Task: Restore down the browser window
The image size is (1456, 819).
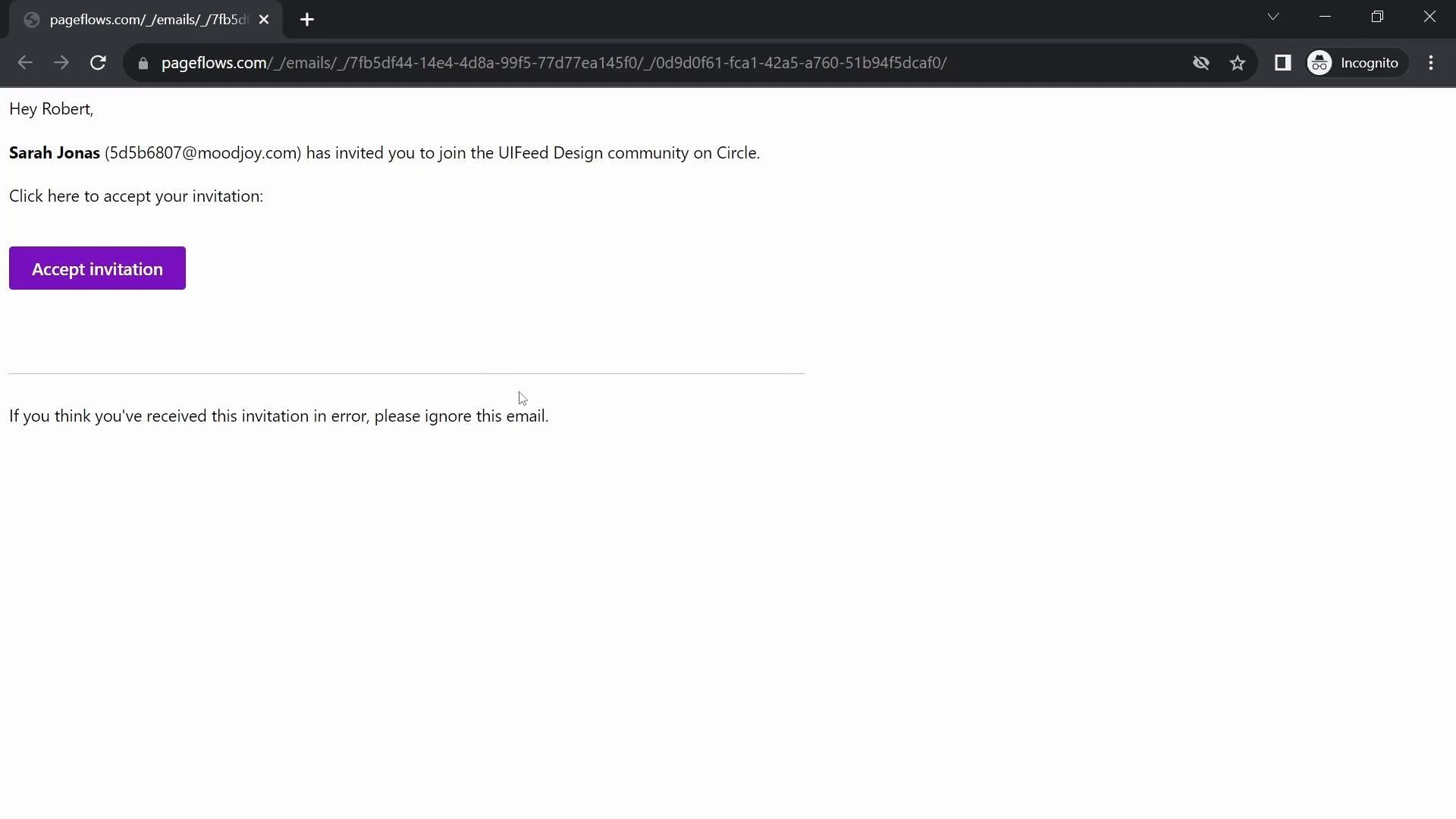Action: tap(1377, 17)
